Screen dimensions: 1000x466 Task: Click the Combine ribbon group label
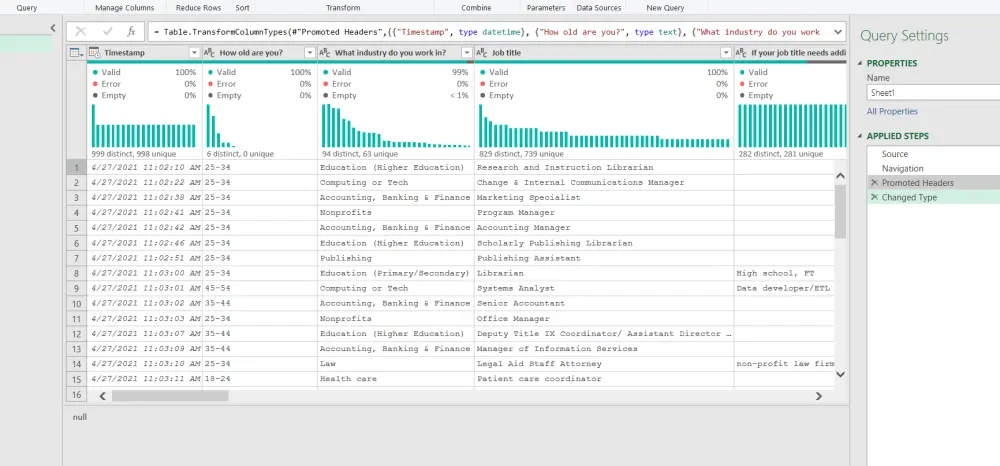(476, 8)
